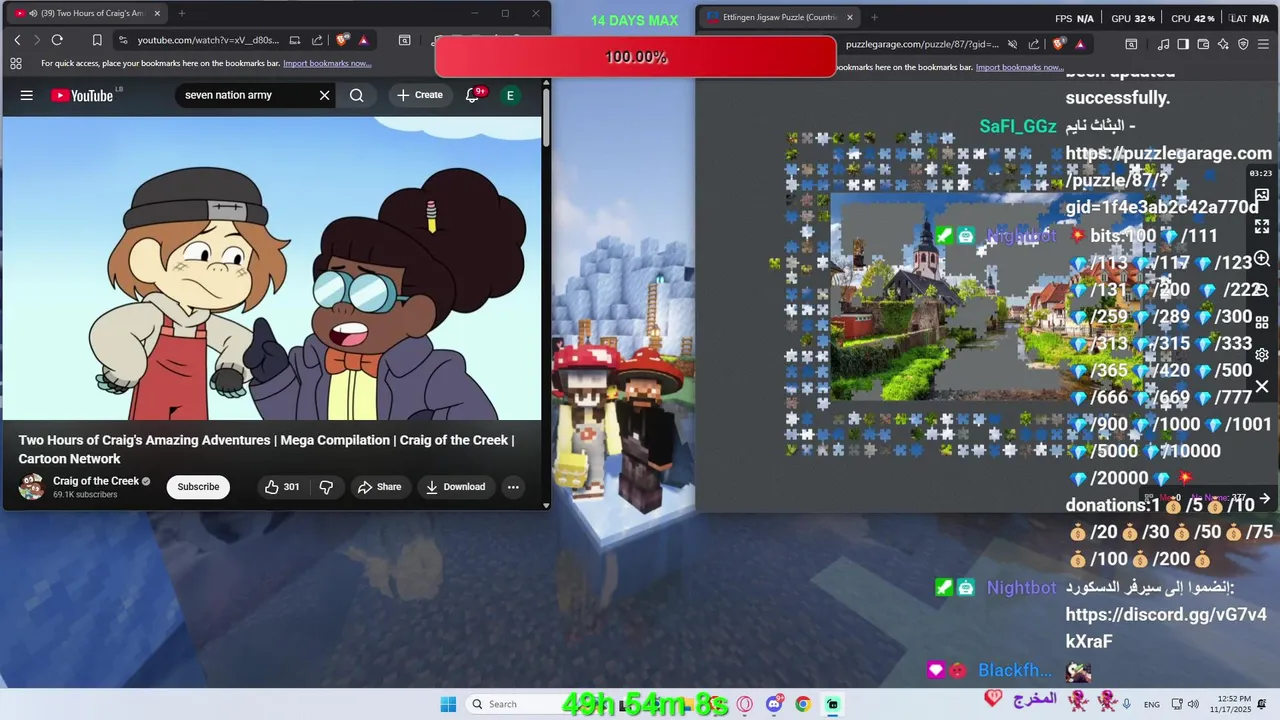Toggle the muted-site icon in puzzle address bar

[1012, 44]
